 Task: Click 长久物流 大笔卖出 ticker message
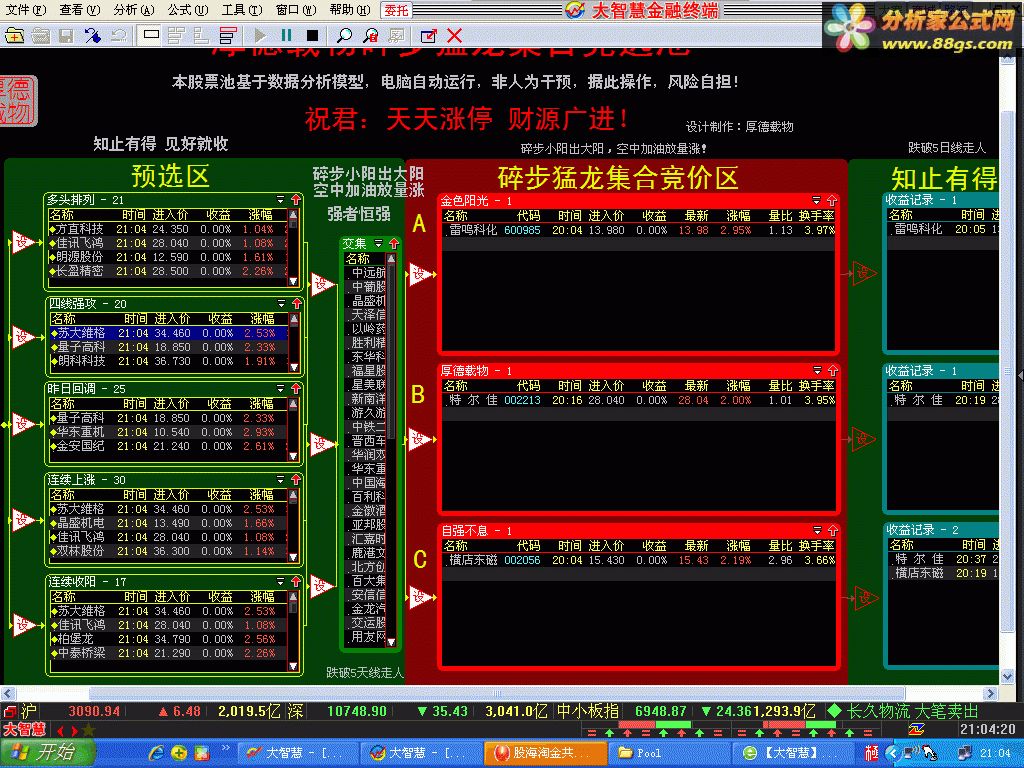coord(912,711)
